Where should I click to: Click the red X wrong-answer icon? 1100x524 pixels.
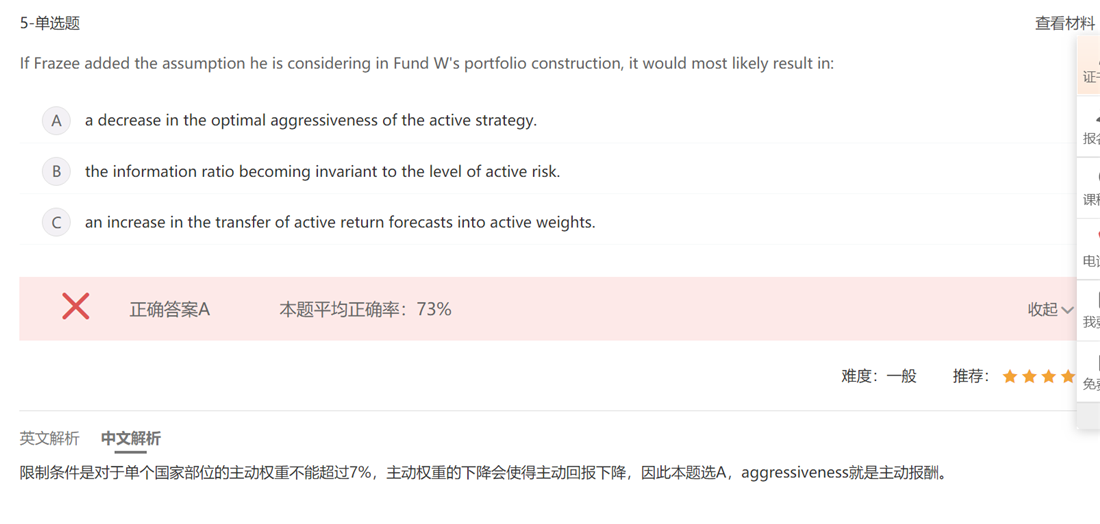pos(76,307)
